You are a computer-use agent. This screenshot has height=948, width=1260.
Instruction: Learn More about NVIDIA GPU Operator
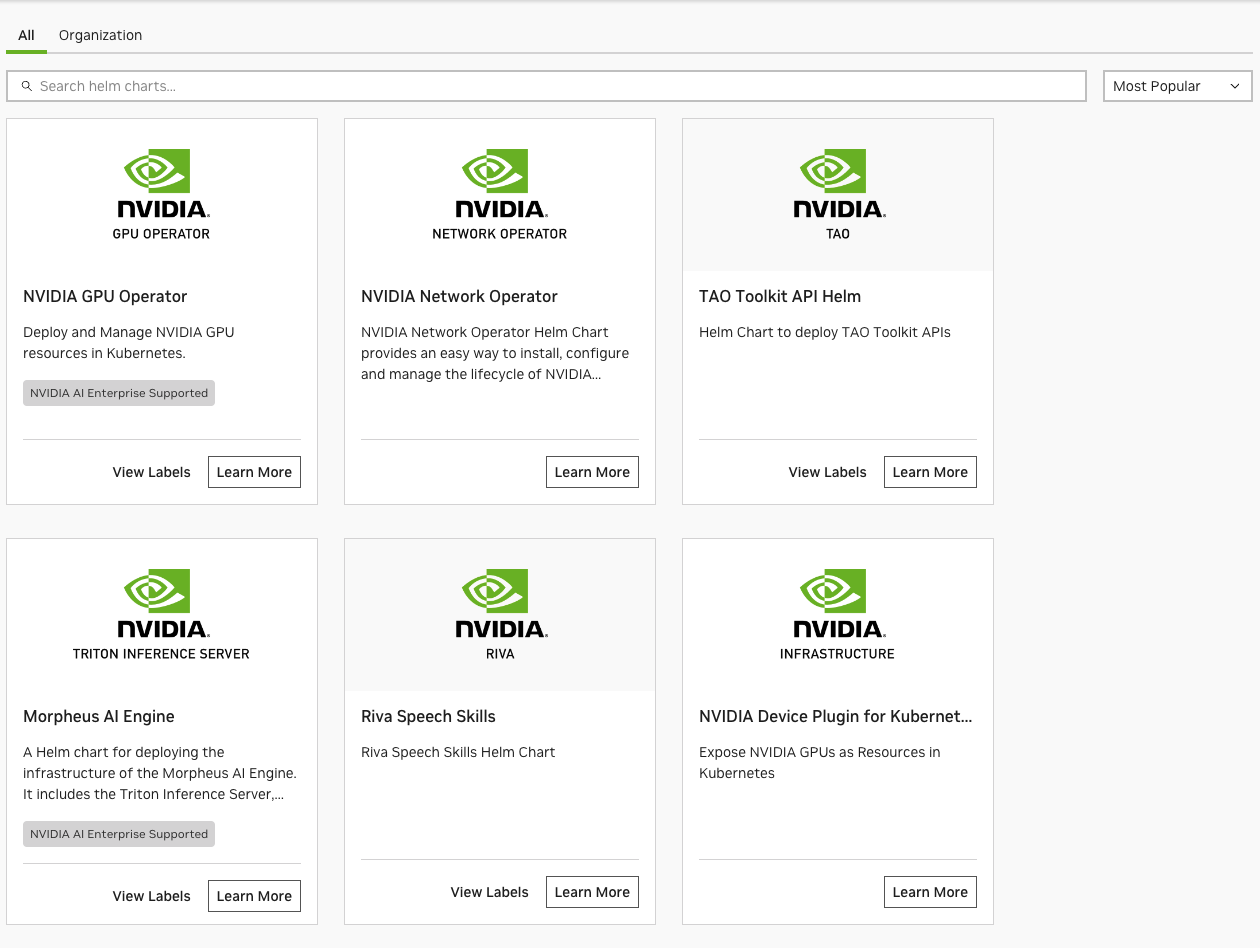254,472
